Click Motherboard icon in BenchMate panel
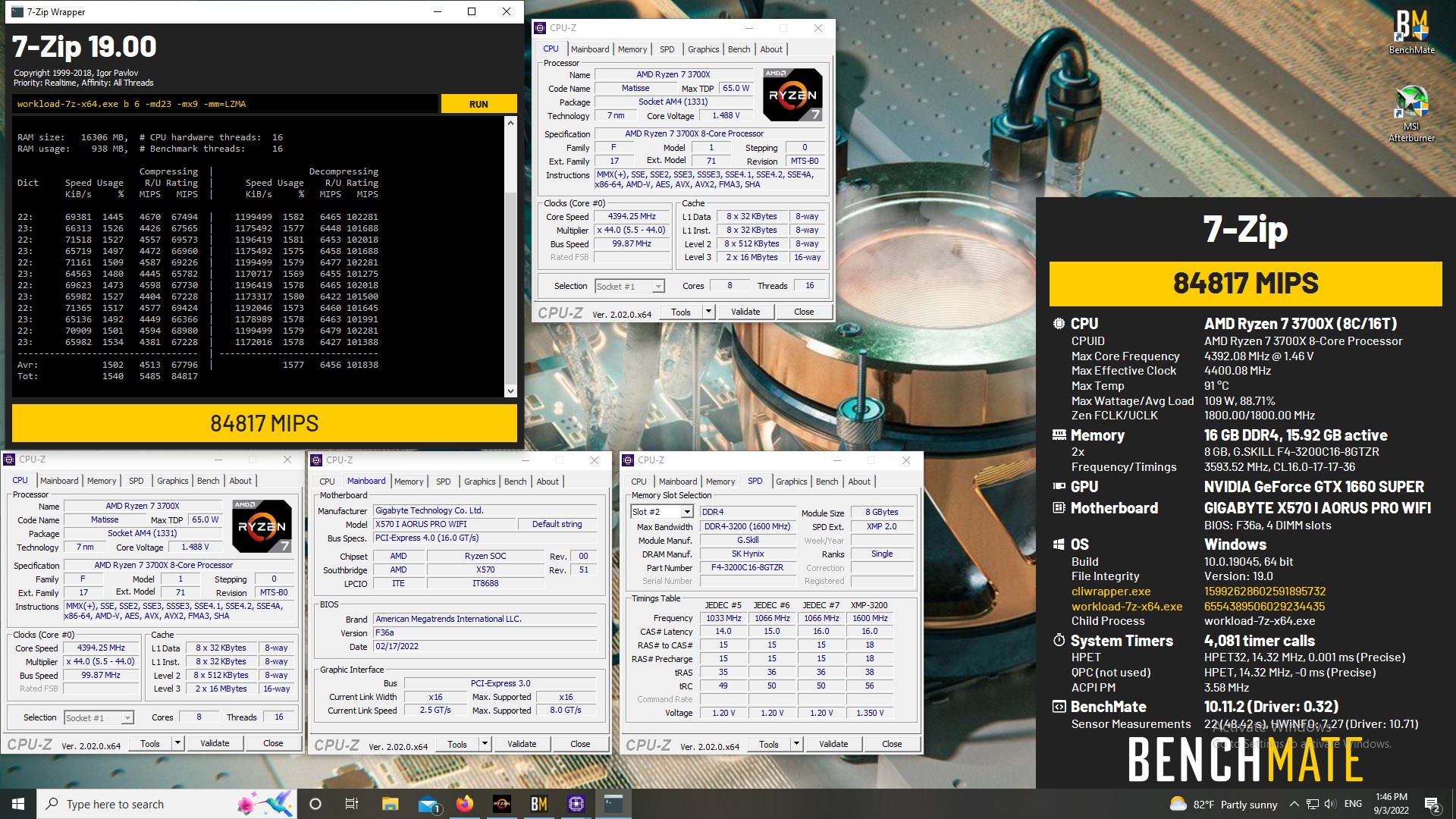 (x=1059, y=508)
